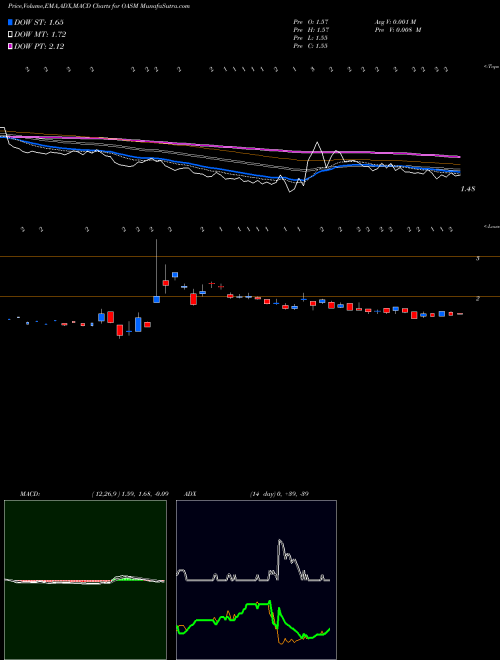Viewport: 500px width, 660px height.
Task: Click the price axis label 3
Action: click(x=478, y=258)
